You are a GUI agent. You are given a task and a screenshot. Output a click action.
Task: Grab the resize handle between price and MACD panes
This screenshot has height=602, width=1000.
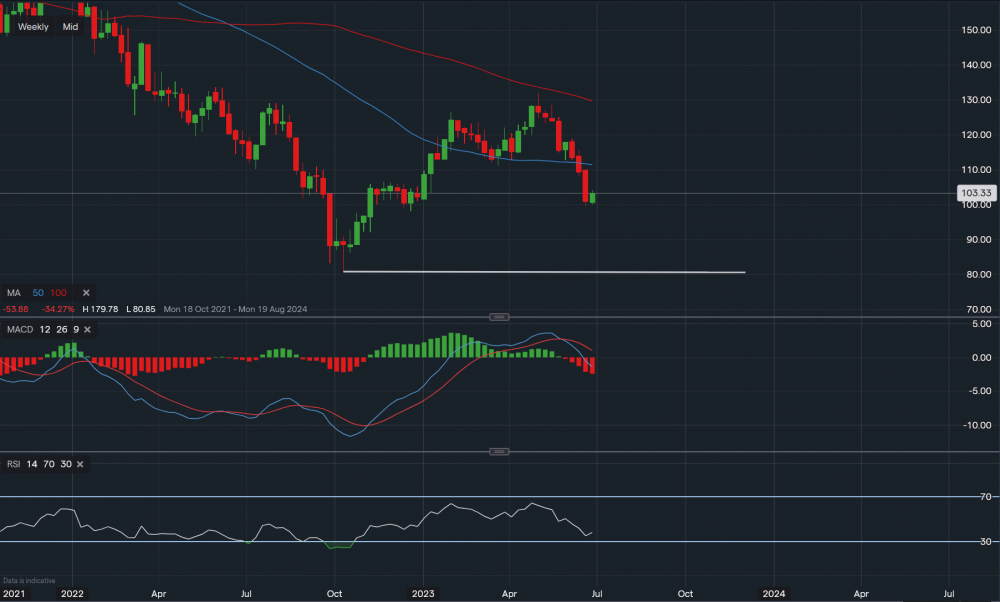coord(498,317)
